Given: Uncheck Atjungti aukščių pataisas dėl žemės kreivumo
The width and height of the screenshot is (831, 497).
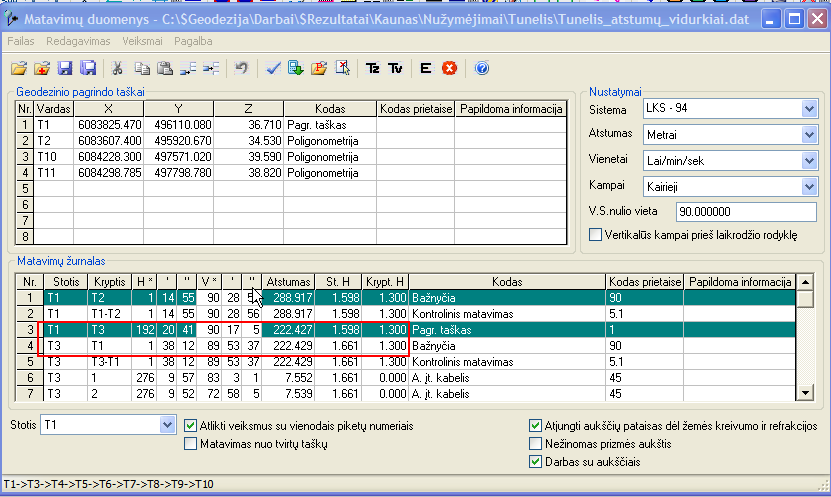Looking at the screenshot, I should point(535,425).
